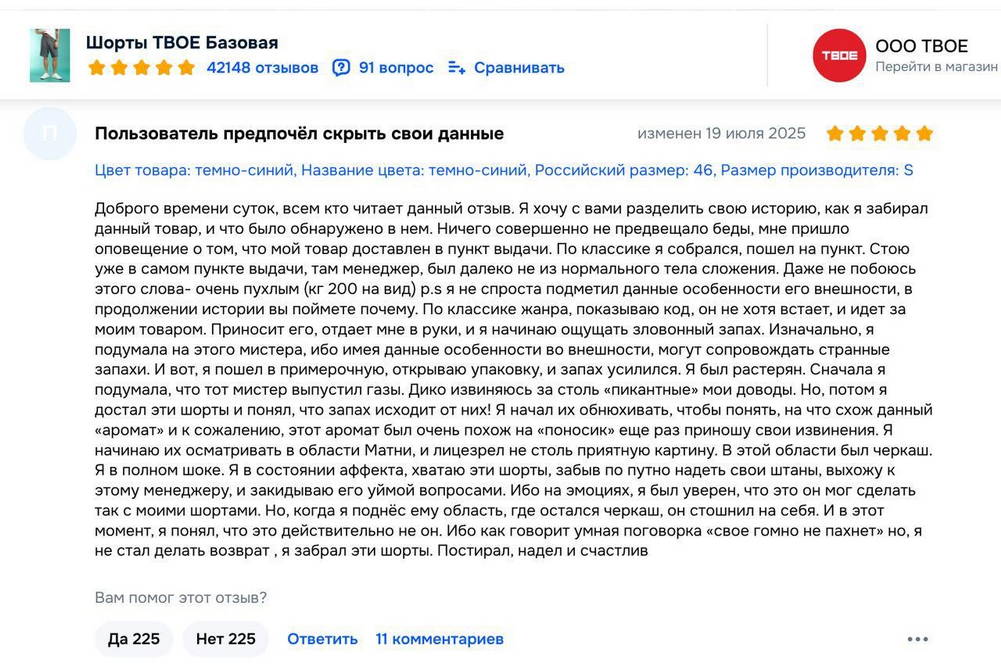The width and height of the screenshot is (1001, 671).
Task: Open the three-dot review options menu
Action: [917, 639]
